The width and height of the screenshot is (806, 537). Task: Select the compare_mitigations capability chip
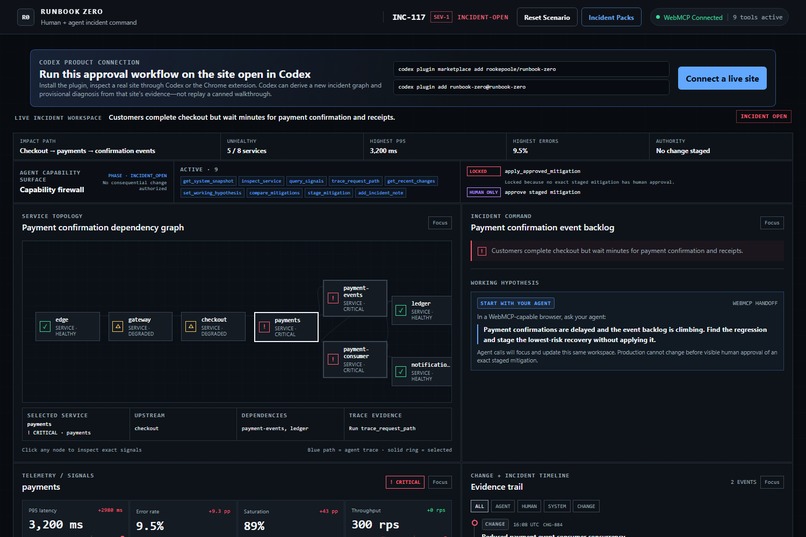(x=274, y=193)
